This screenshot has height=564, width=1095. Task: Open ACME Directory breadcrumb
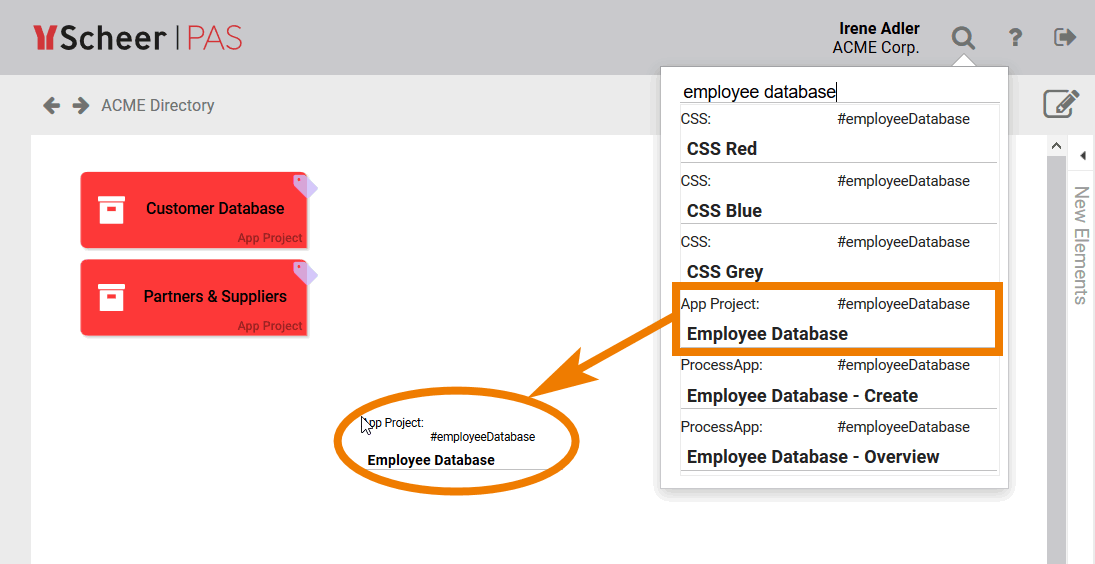point(158,105)
